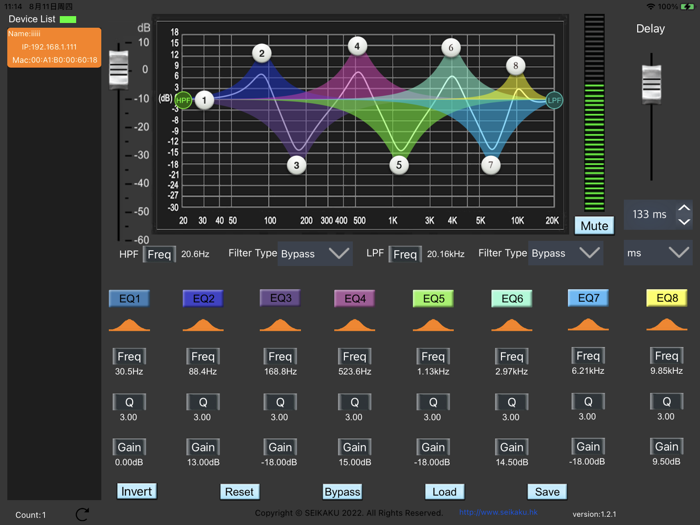Click the Delay slider knob
This screenshot has height=525, width=700.
pyautogui.click(x=651, y=84)
